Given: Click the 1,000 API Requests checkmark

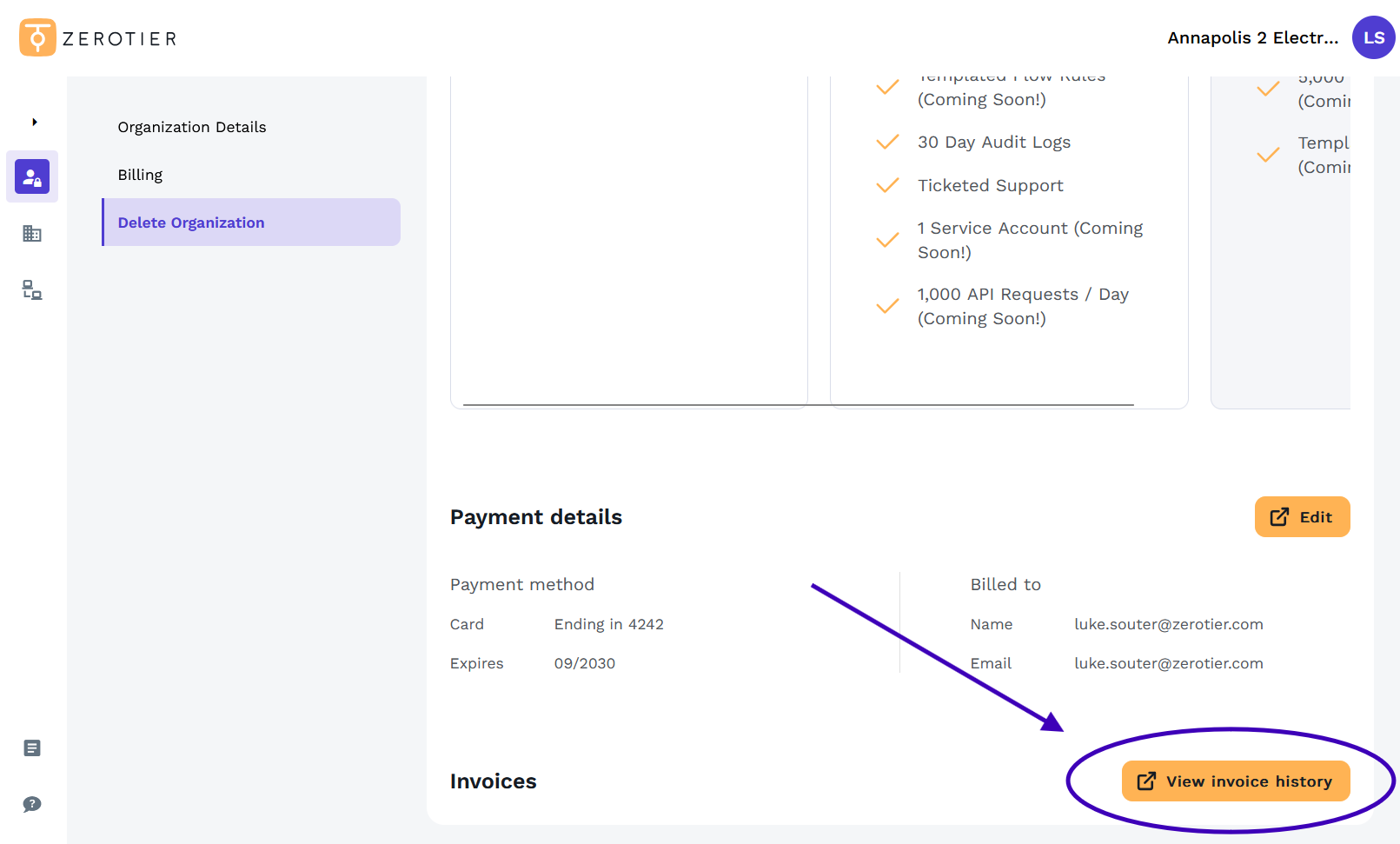Looking at the screenshot, I should tap(887, 306).
